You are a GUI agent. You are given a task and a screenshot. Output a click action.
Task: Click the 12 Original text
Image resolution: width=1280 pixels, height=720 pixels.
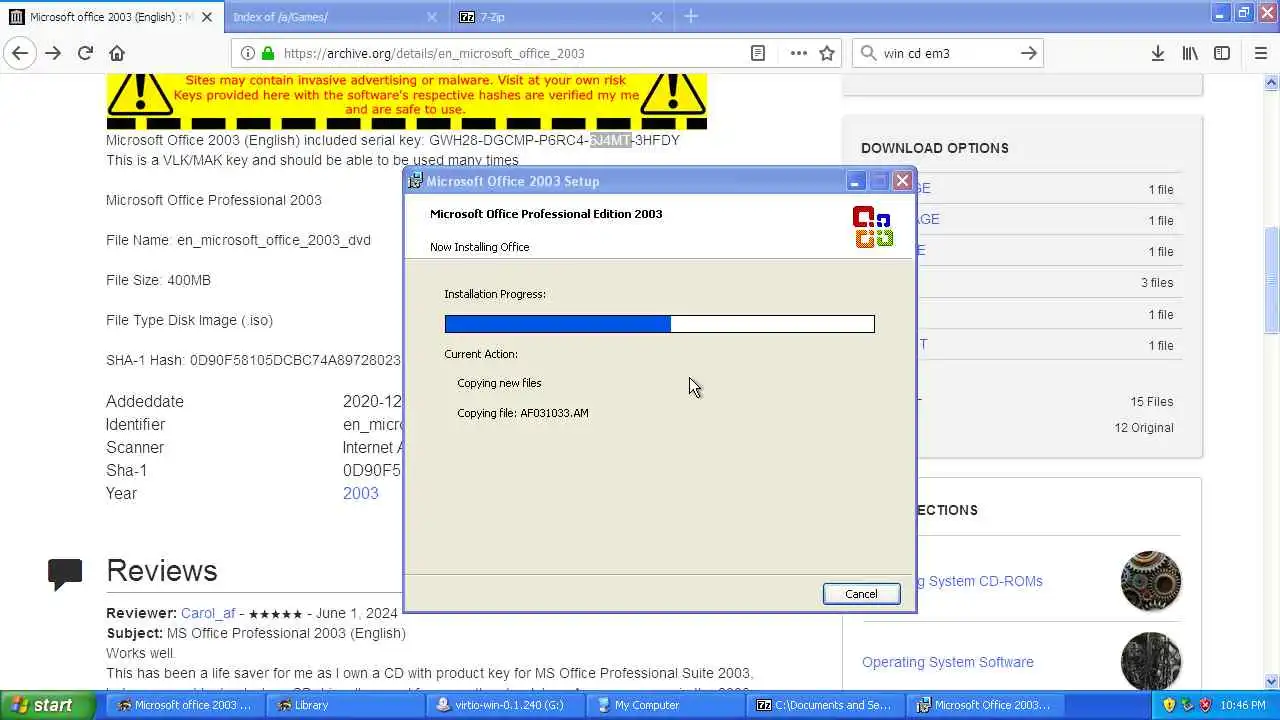pyautogui.click(x=1144, y=428)
